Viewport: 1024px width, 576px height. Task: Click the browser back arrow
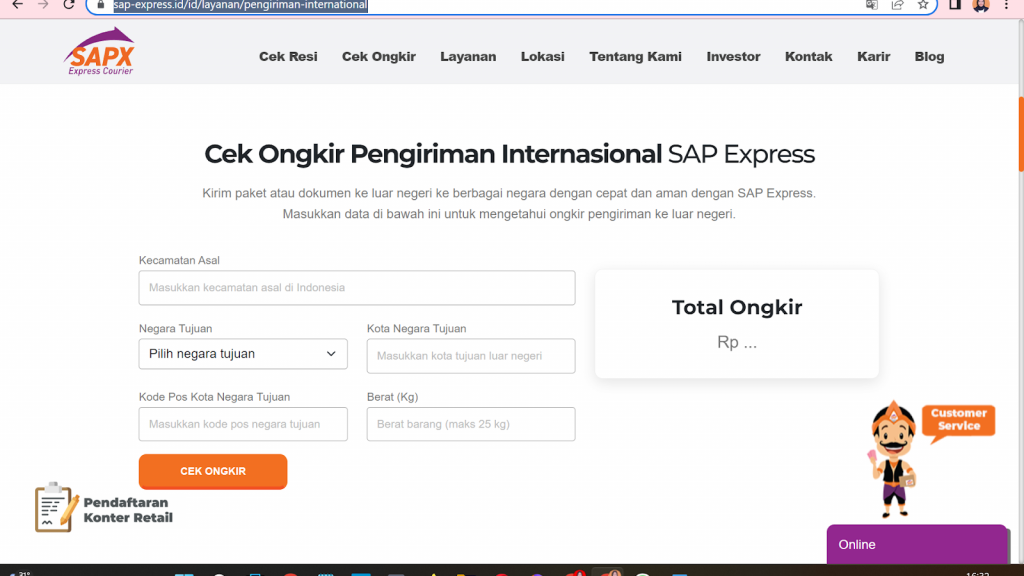(x=18, y=8)
